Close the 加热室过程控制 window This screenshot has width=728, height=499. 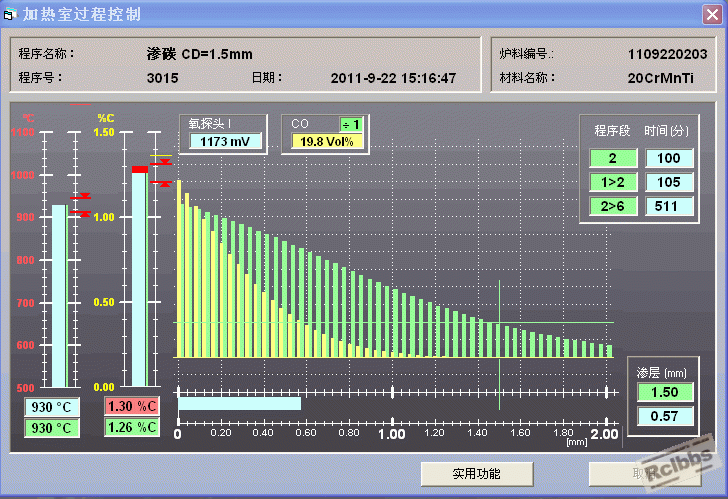(712, 14)
